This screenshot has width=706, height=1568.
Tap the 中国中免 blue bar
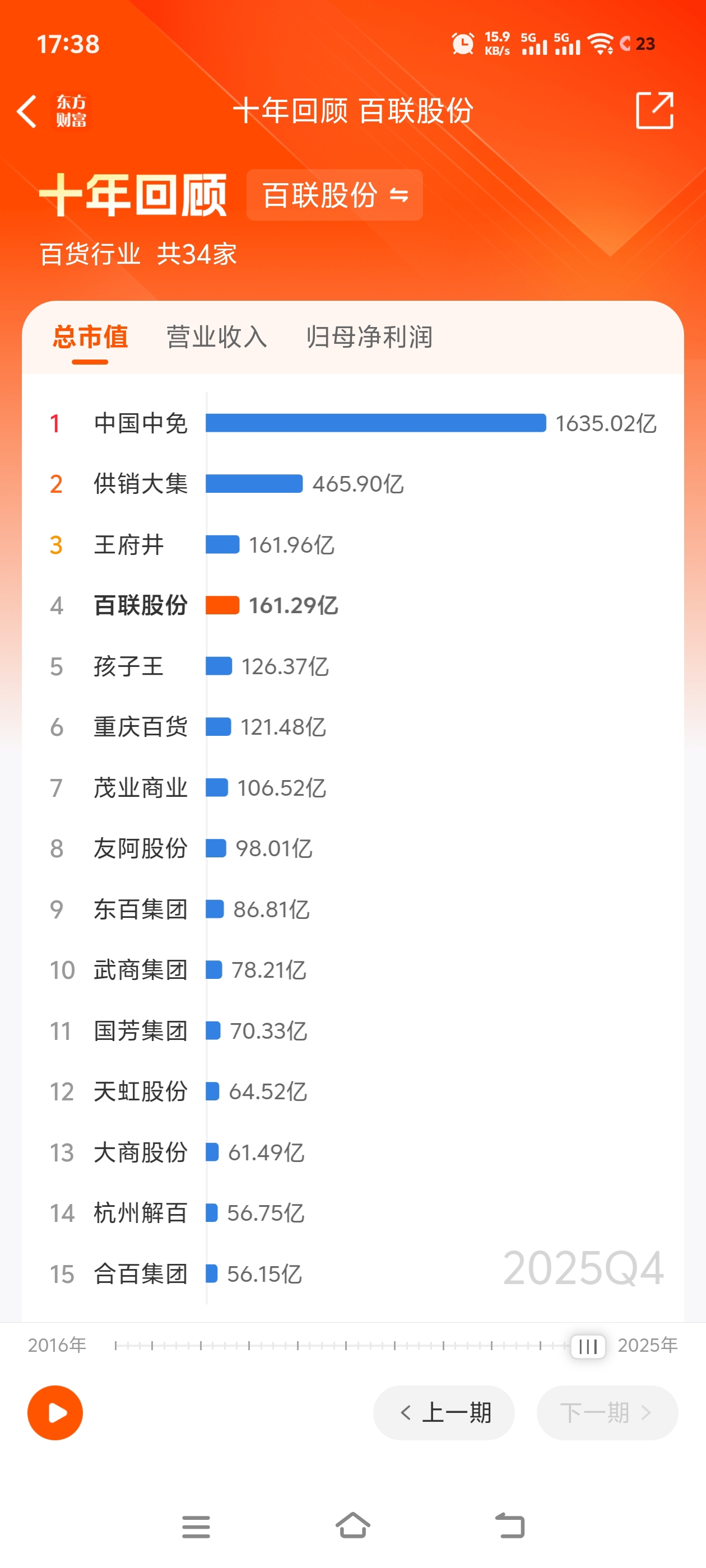(375, 423)
